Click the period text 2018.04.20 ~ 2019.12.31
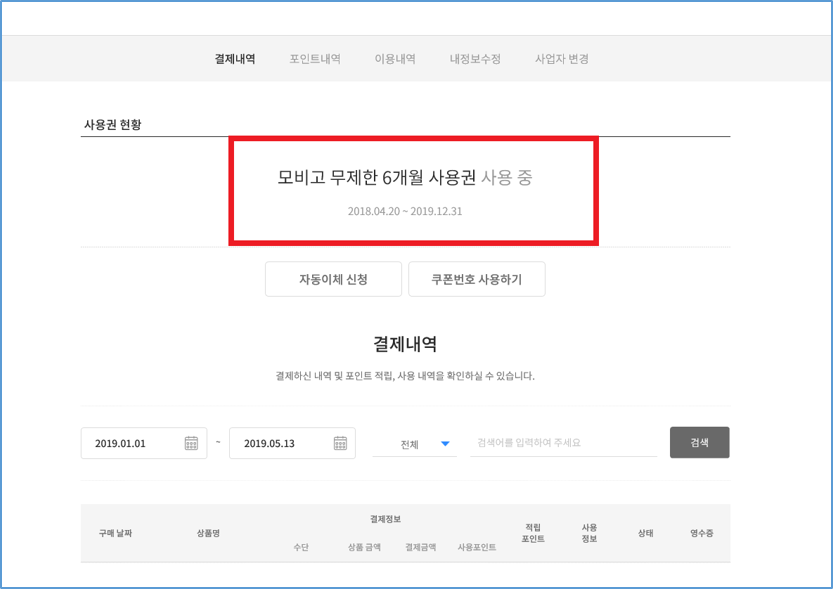Image resolution: width=833 pixels, height=589 pixels. click(405, 211)
